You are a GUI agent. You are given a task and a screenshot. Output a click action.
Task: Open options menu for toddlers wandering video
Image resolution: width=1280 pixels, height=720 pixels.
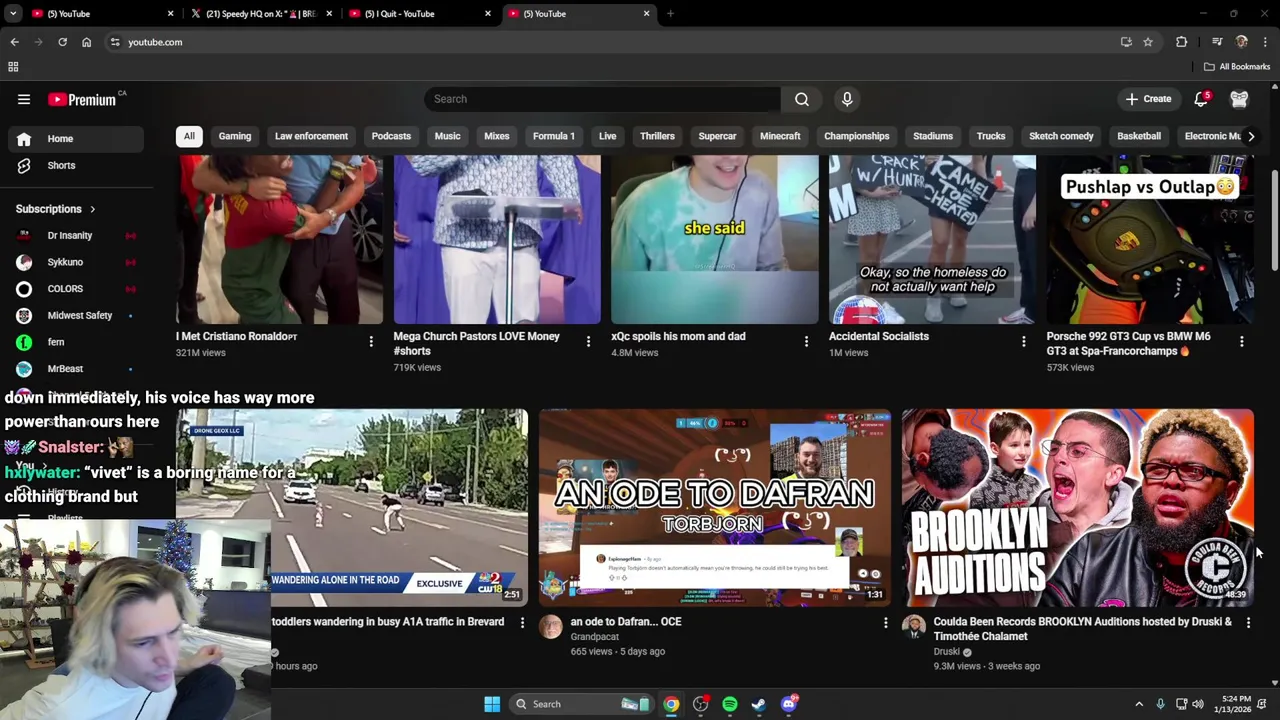(x=522, y=623)
